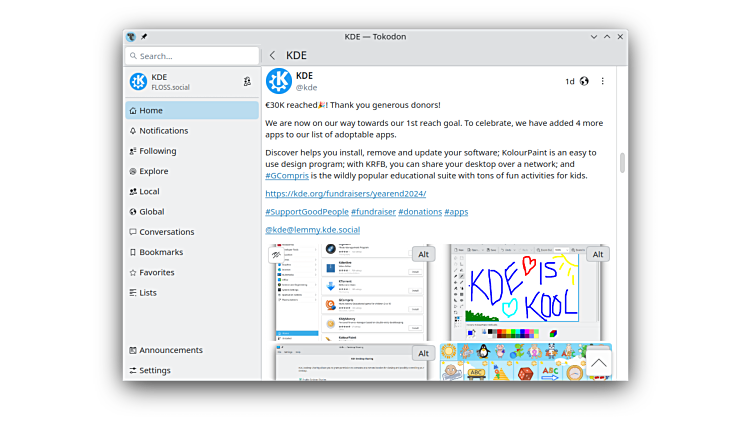Switch to the Global timeline
The image size is (752, 423).
tap(151, 212)
